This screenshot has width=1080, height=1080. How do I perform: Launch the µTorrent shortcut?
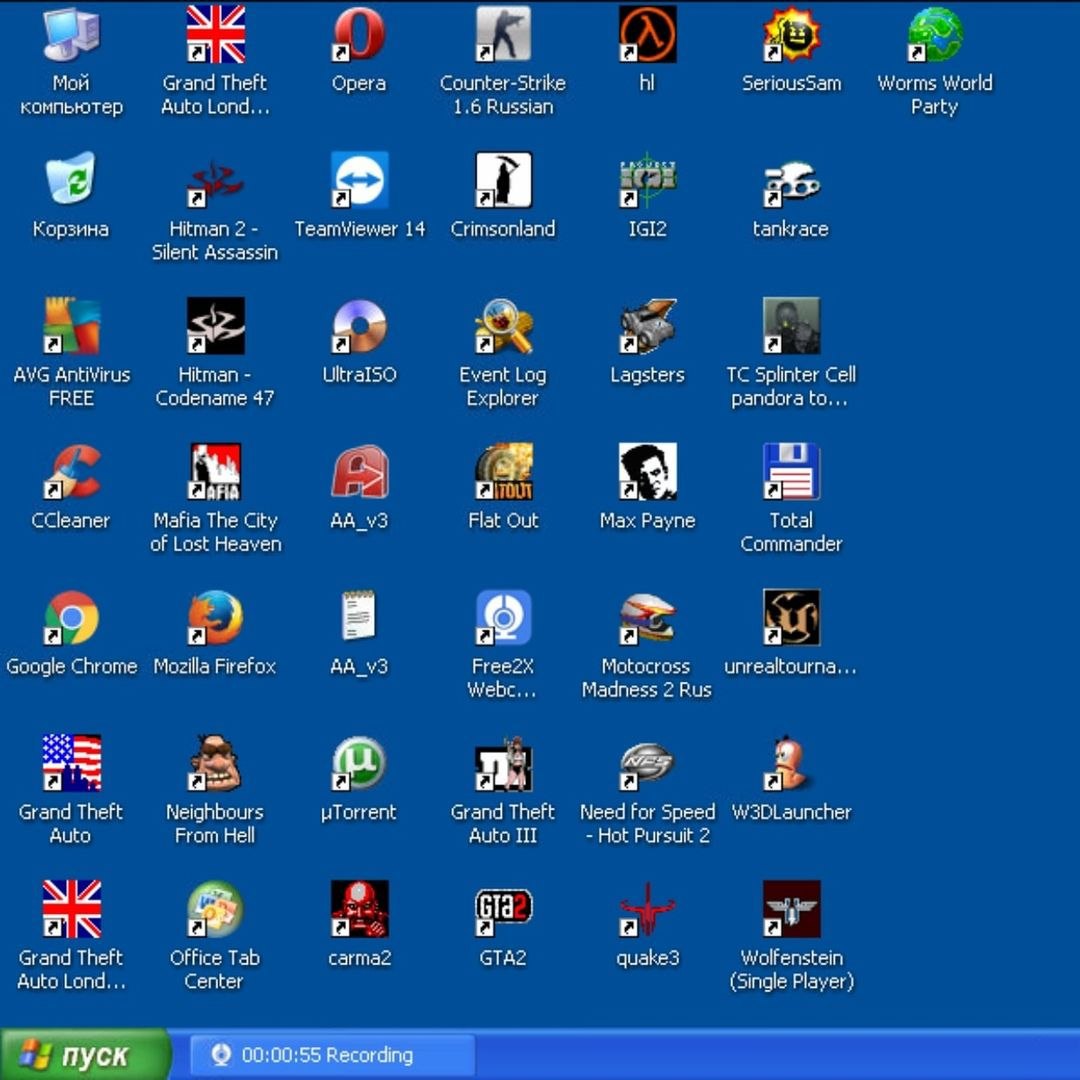pyautogui.click(x=359, y=763)
